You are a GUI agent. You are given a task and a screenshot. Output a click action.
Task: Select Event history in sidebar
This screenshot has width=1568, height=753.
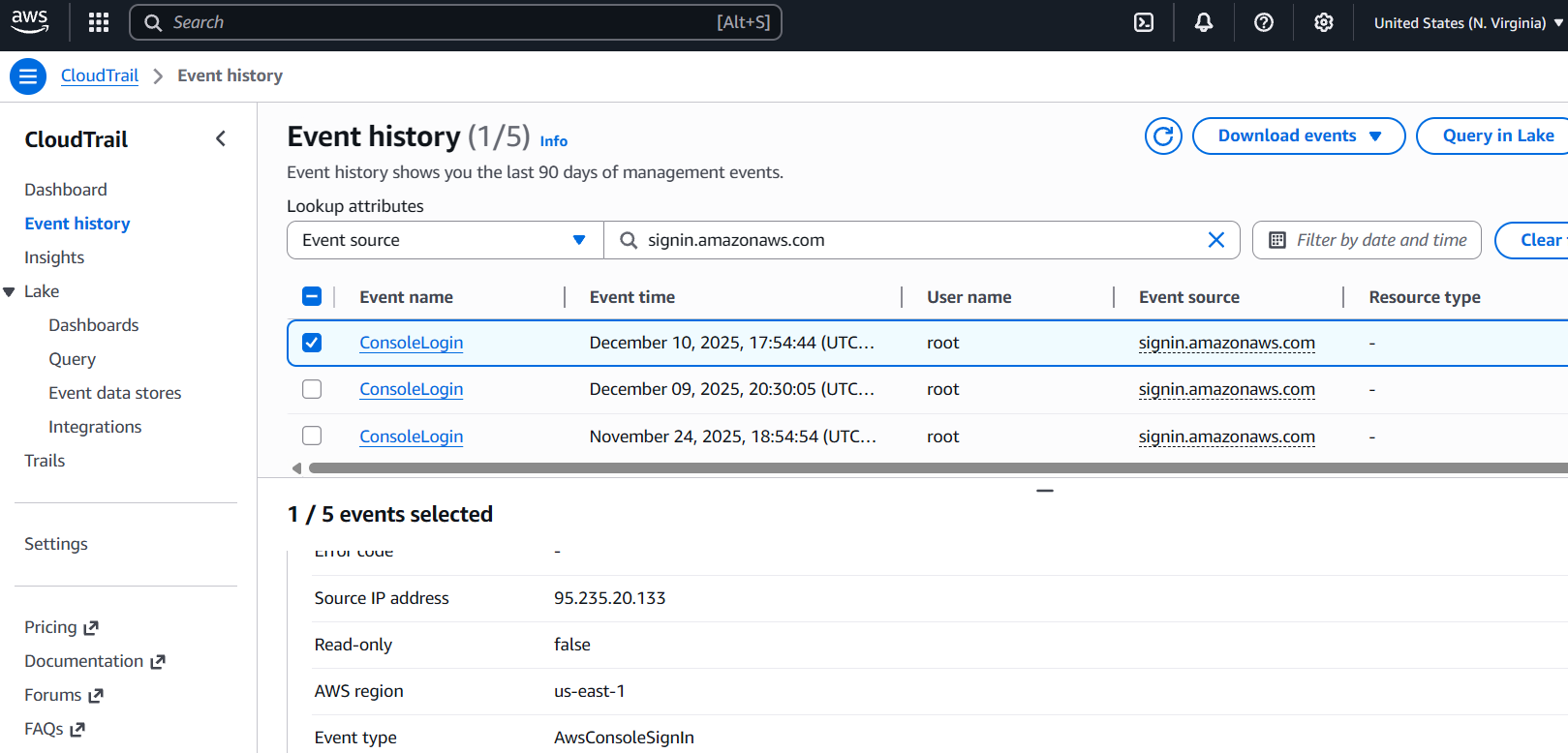77,224
